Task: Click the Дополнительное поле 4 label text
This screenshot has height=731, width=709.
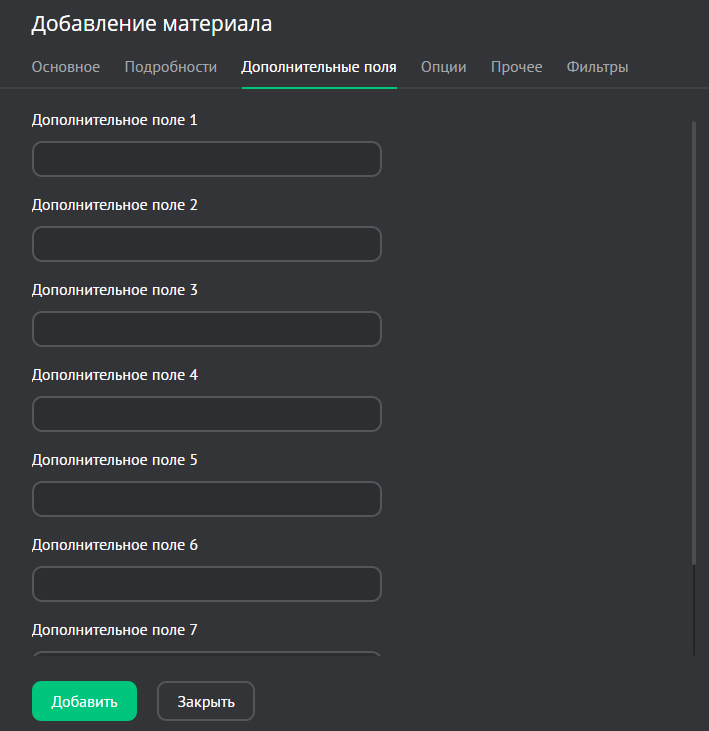Action: 115,375
